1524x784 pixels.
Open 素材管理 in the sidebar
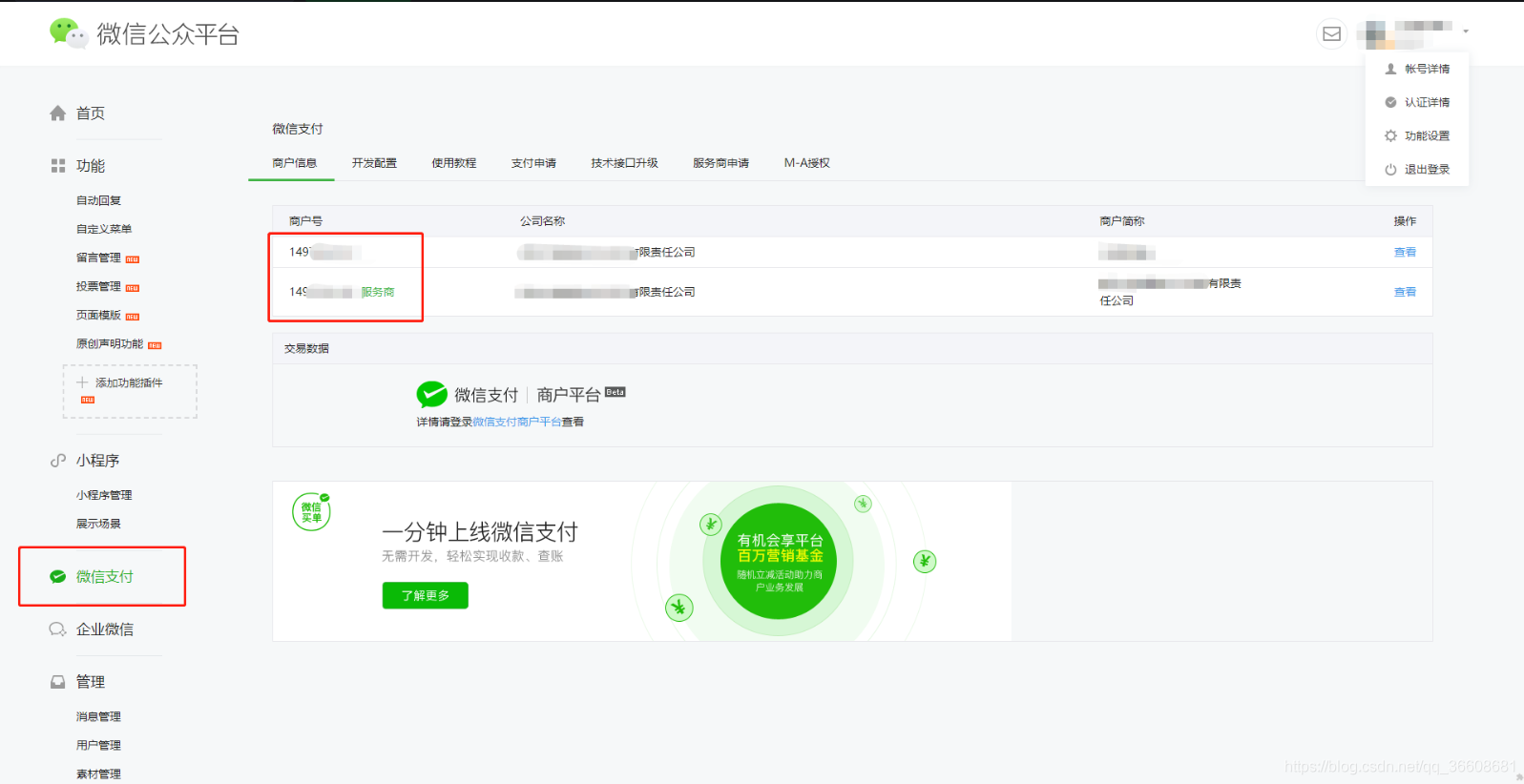(x=98, y=774)
